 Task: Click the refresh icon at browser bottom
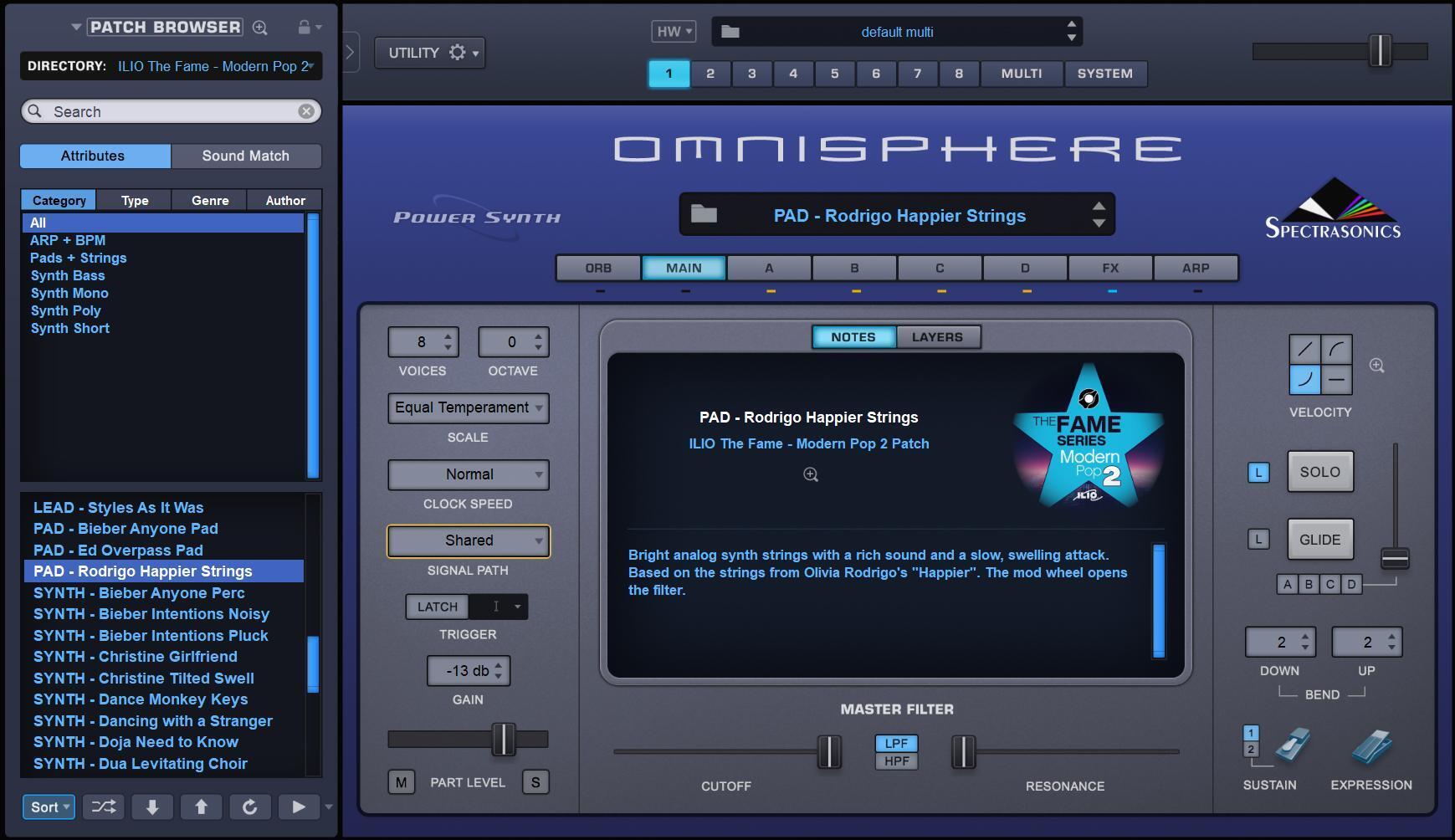250,807
